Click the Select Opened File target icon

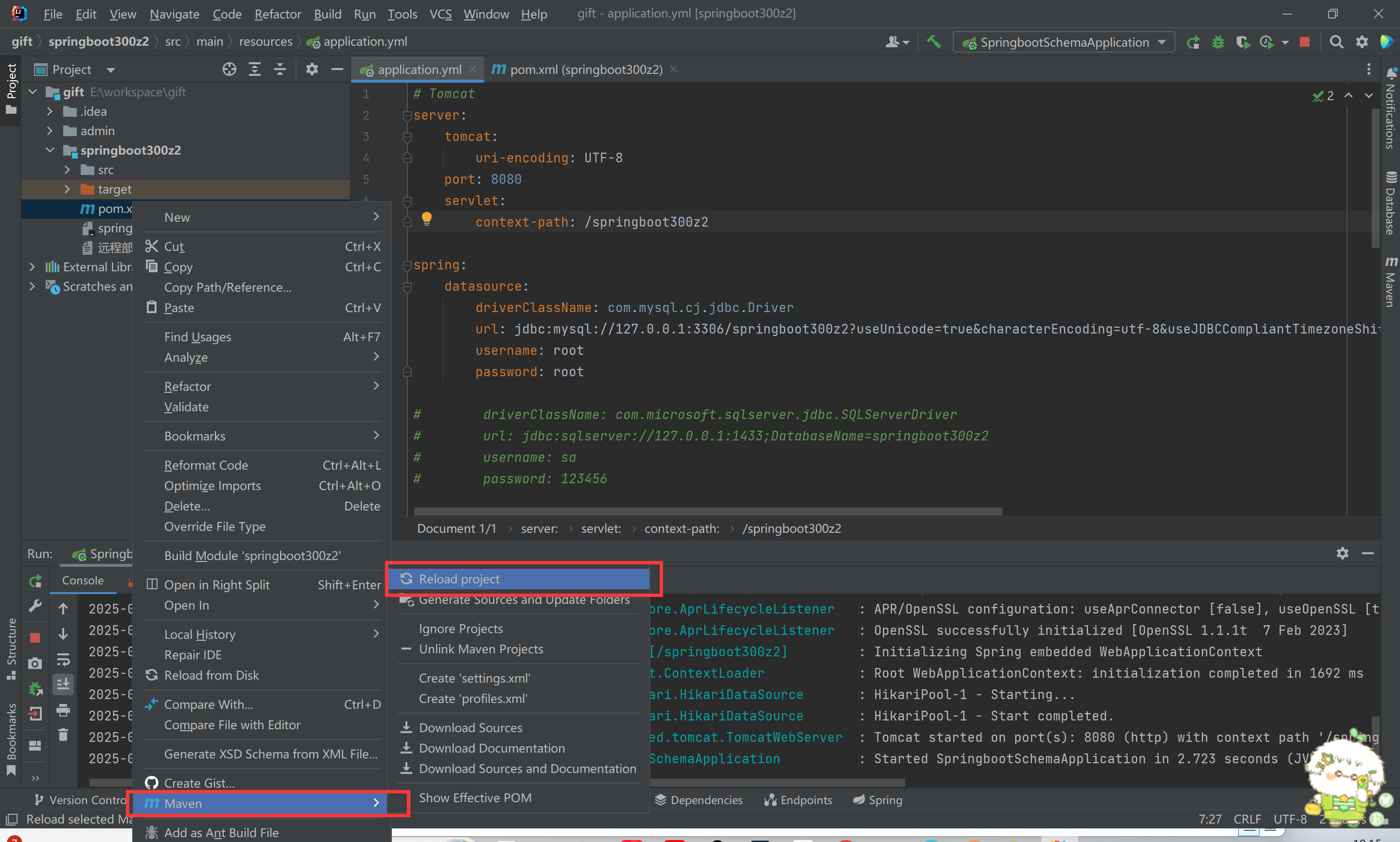[229, 69]
